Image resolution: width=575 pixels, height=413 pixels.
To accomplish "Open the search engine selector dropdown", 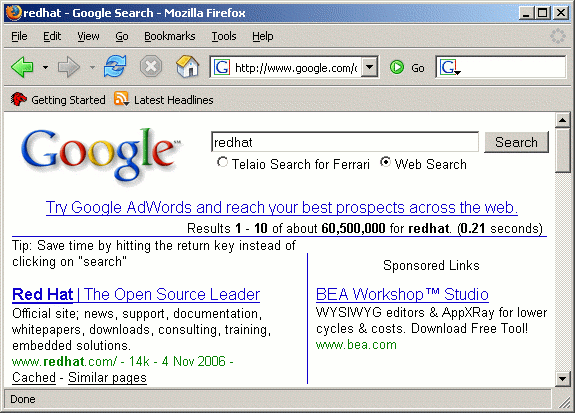I will [x=449, y=68].
